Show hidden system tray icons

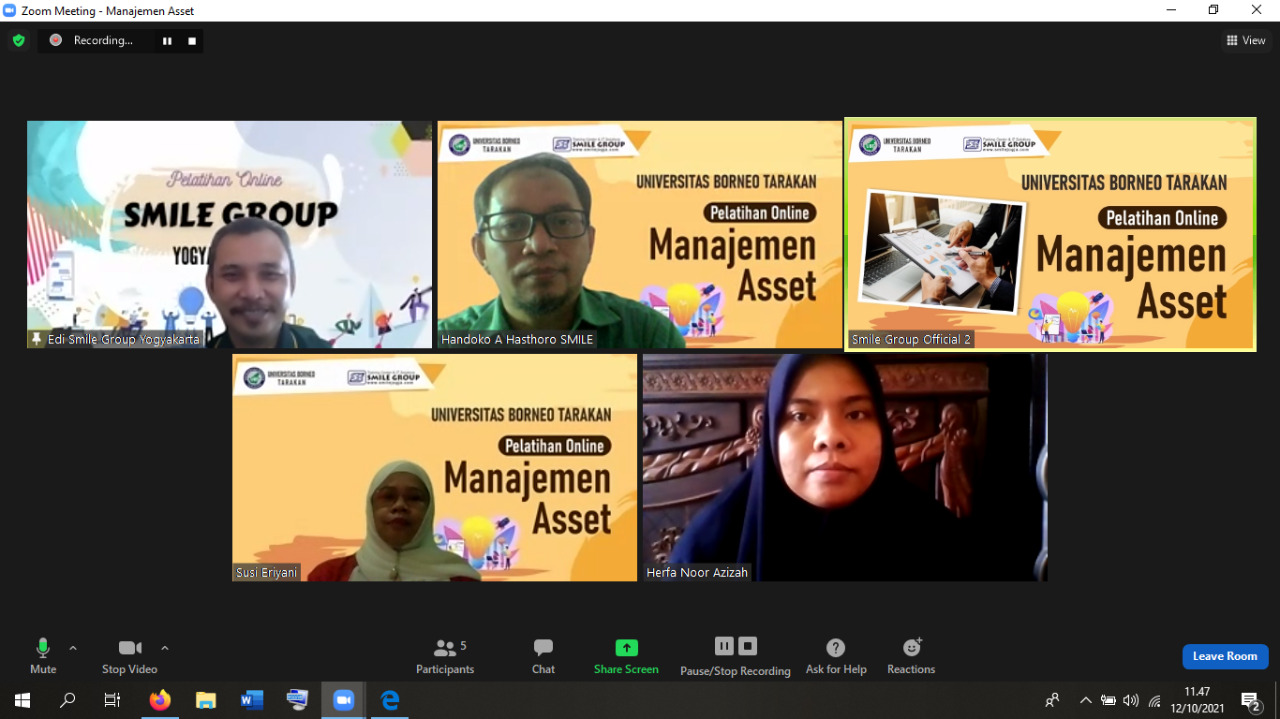pos(1085,700)
